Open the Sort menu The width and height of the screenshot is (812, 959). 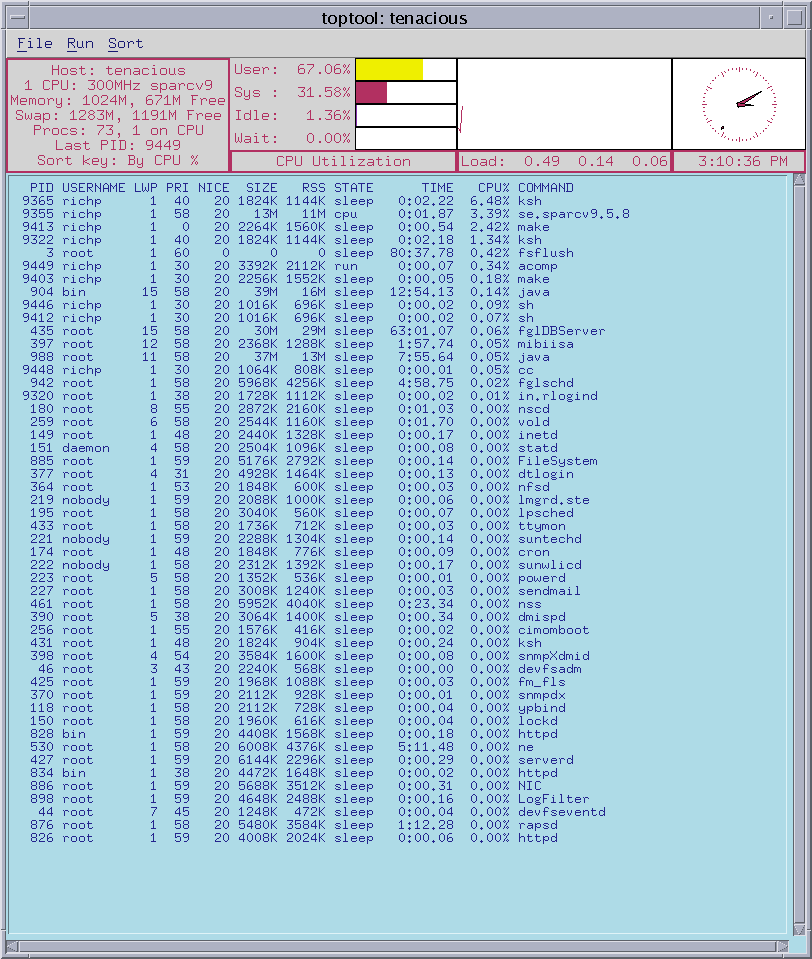point(125,44)
